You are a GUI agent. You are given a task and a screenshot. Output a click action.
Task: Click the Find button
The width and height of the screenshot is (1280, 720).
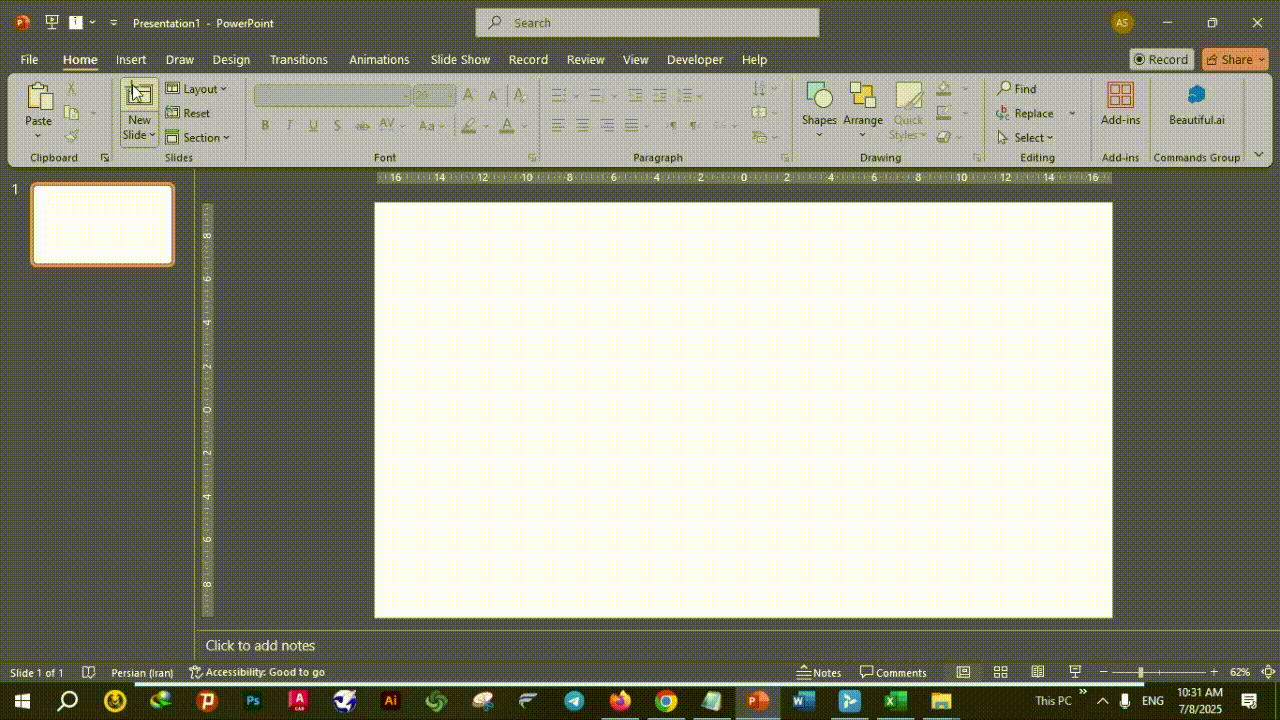point(1017,89)
